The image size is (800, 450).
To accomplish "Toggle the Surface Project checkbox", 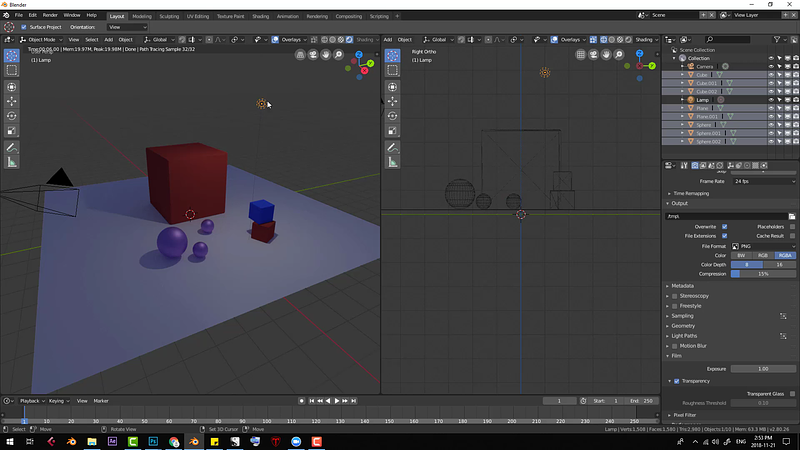I will tap(23, 27).
